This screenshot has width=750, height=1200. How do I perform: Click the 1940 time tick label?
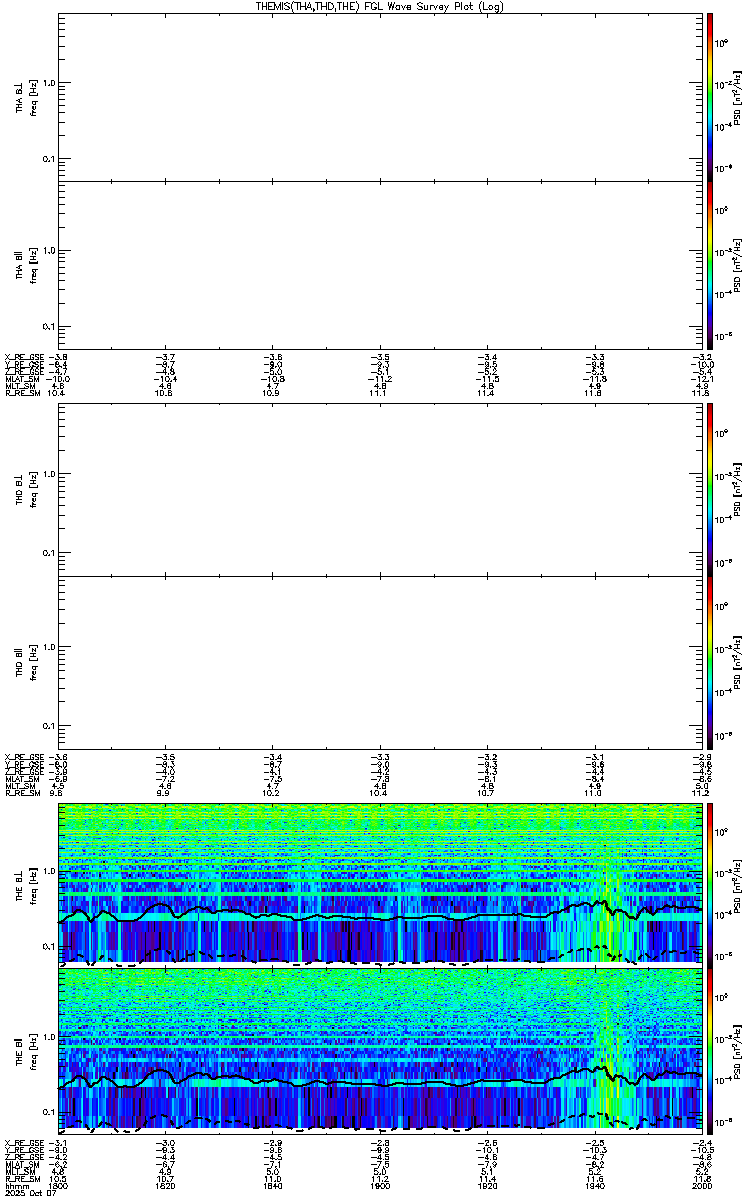[594, 1186]
